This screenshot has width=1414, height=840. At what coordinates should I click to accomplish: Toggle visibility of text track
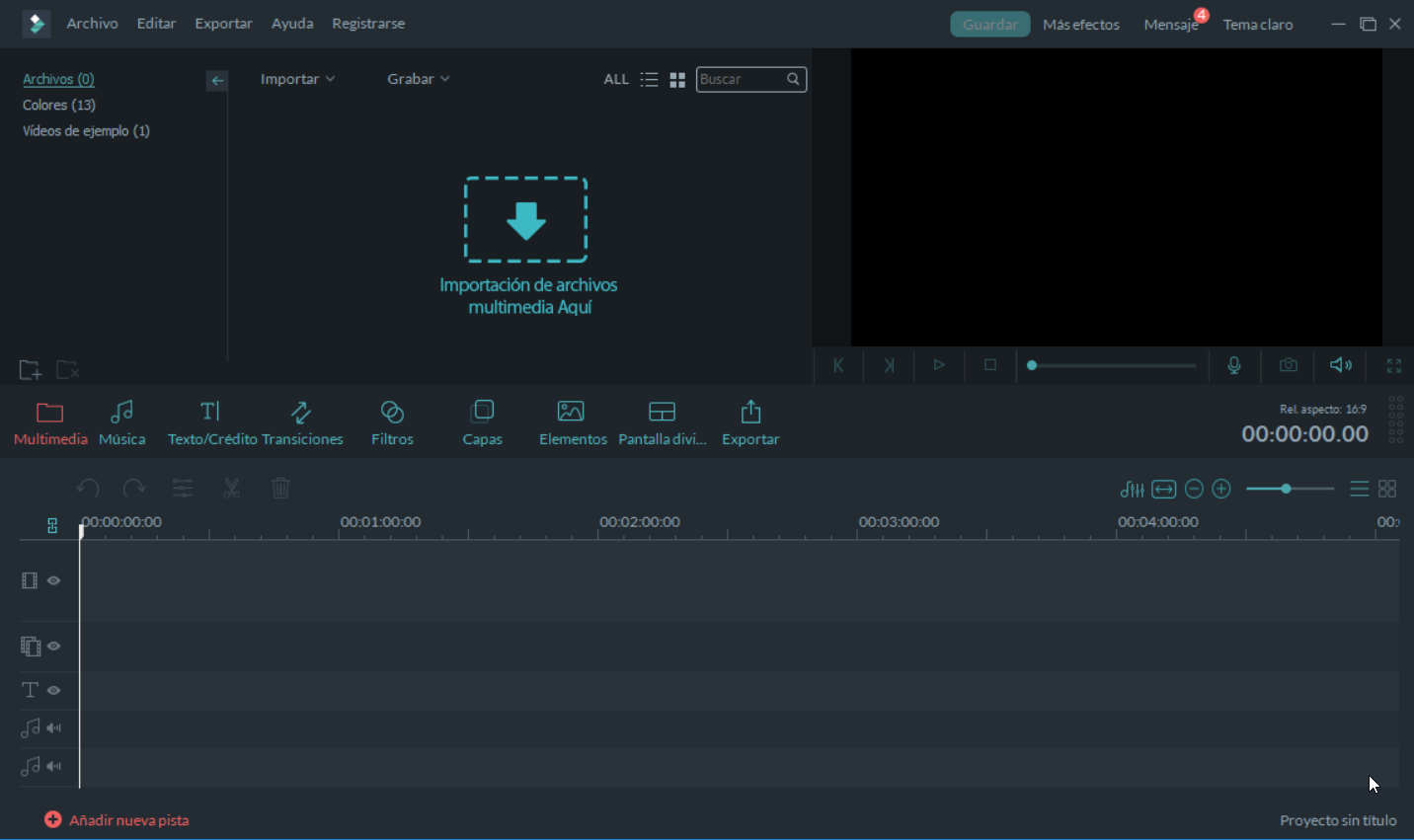(x=54, y=690)
